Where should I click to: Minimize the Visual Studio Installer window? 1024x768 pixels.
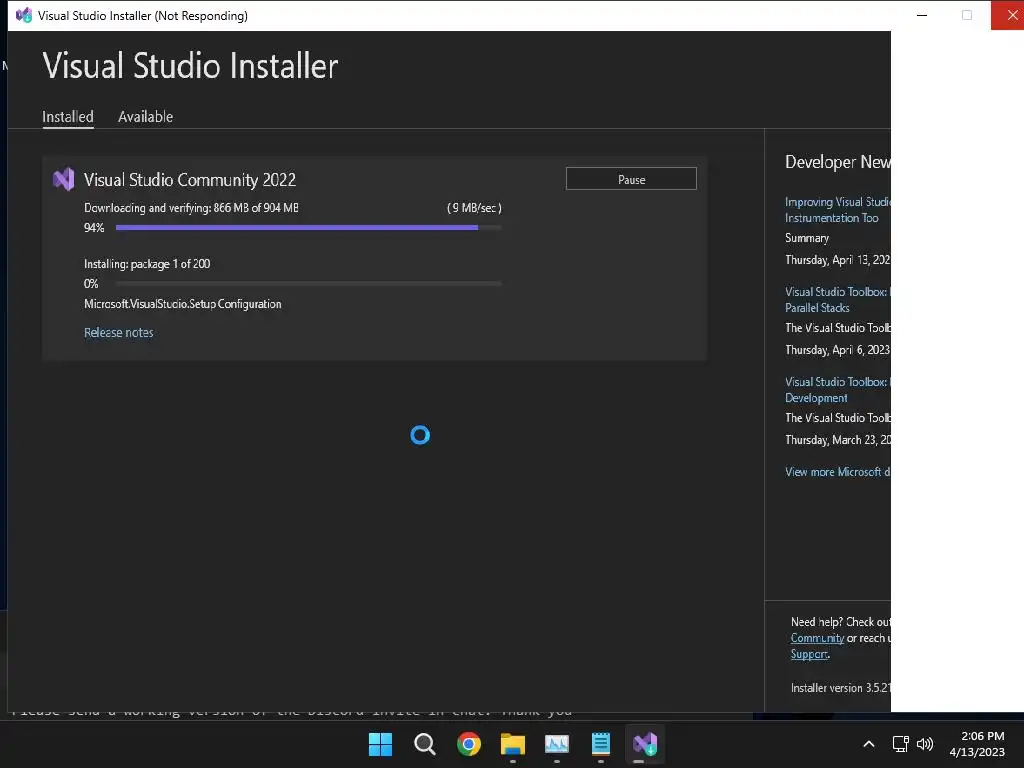[x=922, y=15]
